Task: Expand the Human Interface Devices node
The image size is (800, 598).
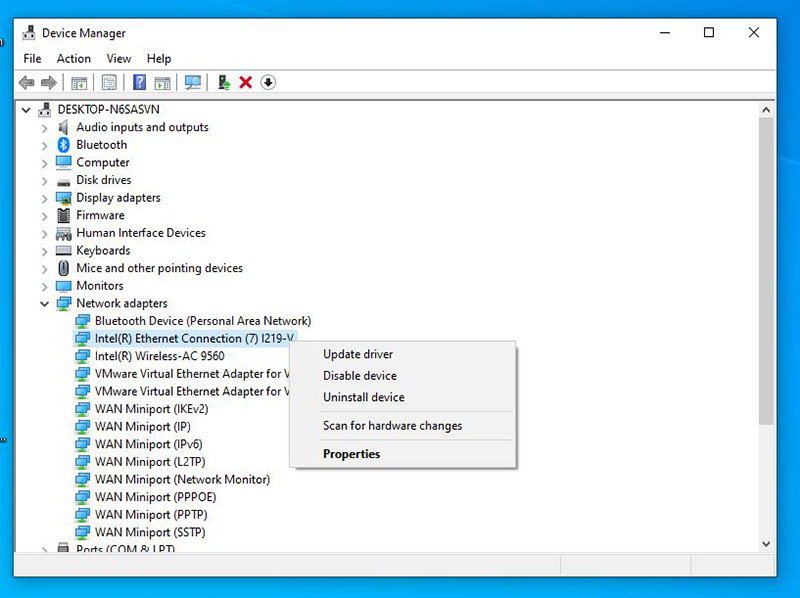Action: (44, 234)
